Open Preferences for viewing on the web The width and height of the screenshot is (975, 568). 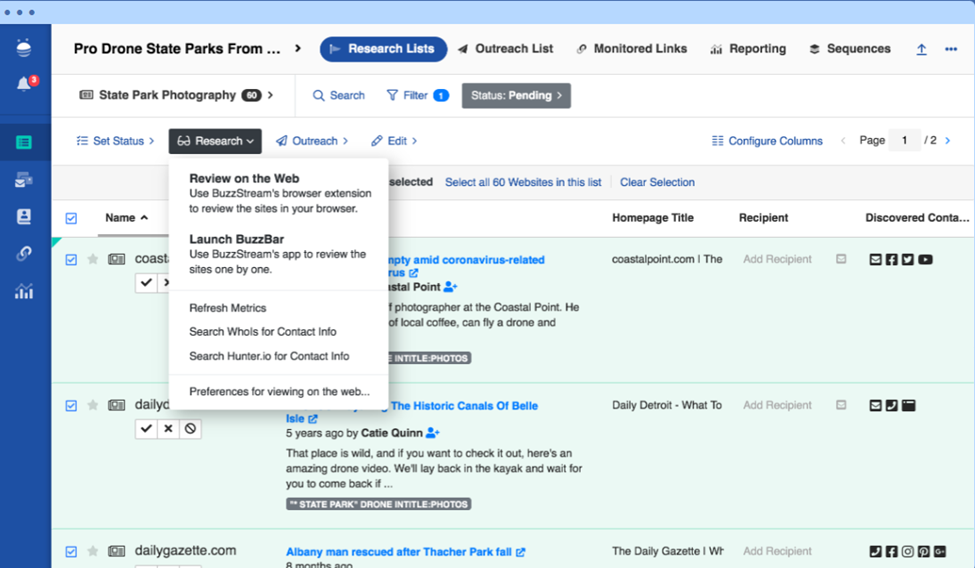[x=279, y=391]
